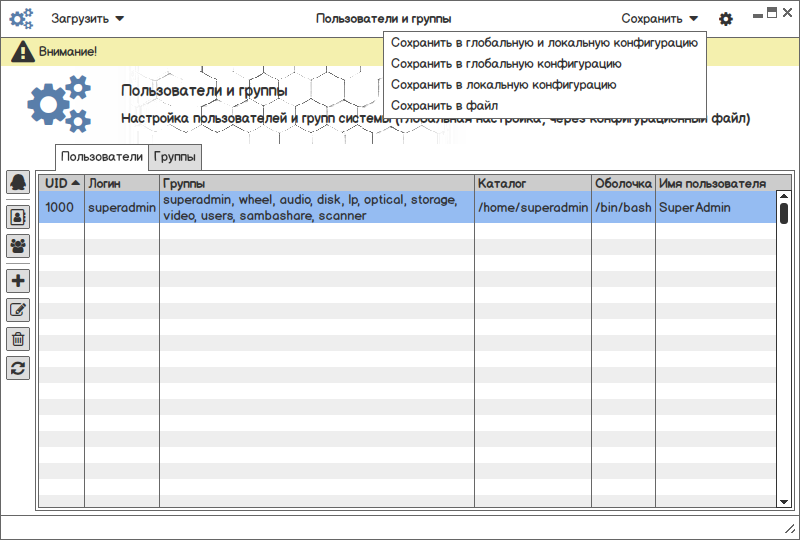
Task: Collapse the Сохранить dropdown menu
Action: click(x=659, y=19)
